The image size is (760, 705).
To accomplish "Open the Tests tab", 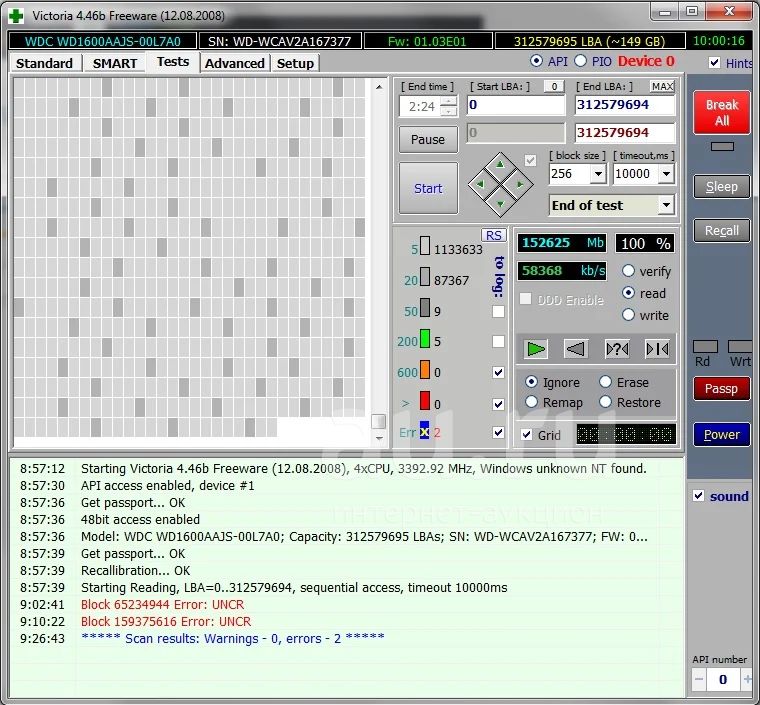I will (x=173, y=62).
